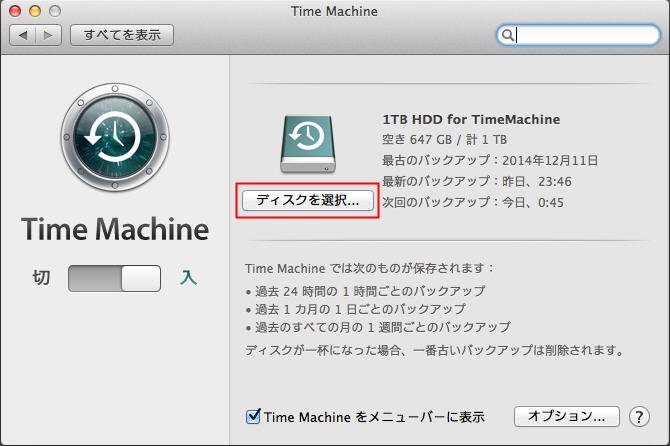Click the Time Machine title under the clock
This screenshot has height=446, width=670.
tap(115, 229)
